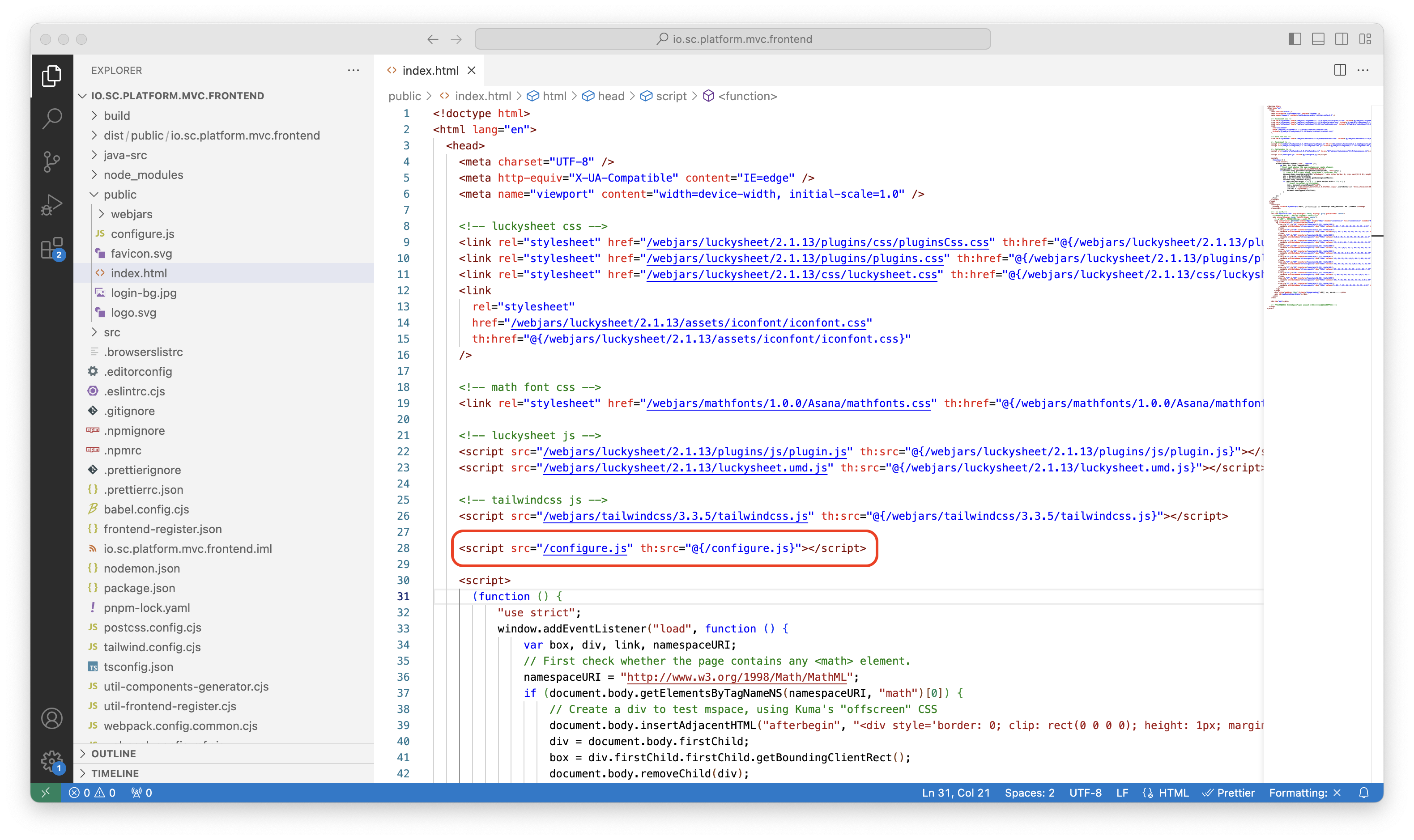This screenshot has height=840, width=1414.
Task: Open the Source Control view
Action: tap(51, 162)
